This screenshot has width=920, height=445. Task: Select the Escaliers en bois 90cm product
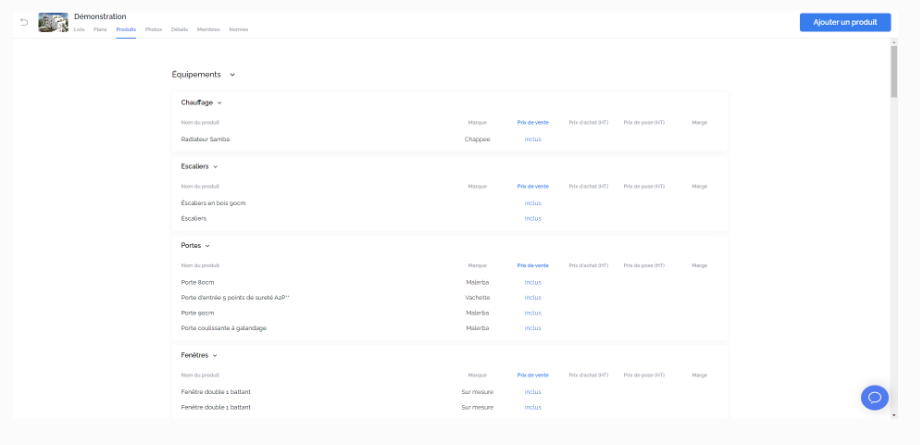[213, 203]
